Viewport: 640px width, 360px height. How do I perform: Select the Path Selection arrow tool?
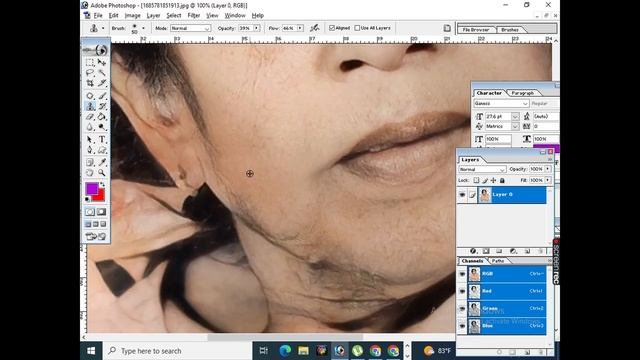[x=90, y=140]
